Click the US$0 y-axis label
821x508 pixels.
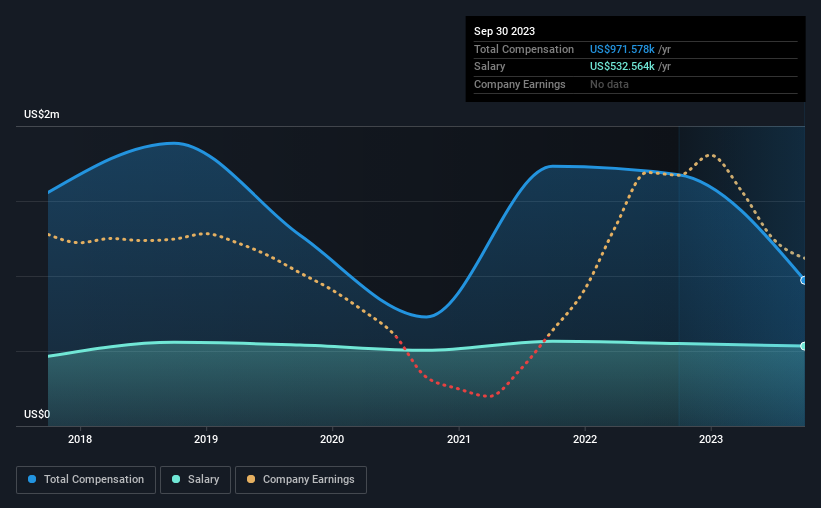coord(37,414)
